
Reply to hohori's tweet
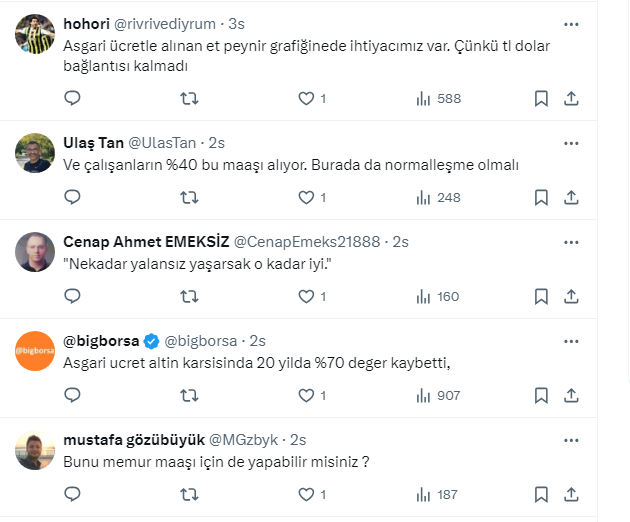tap(72, 98)
